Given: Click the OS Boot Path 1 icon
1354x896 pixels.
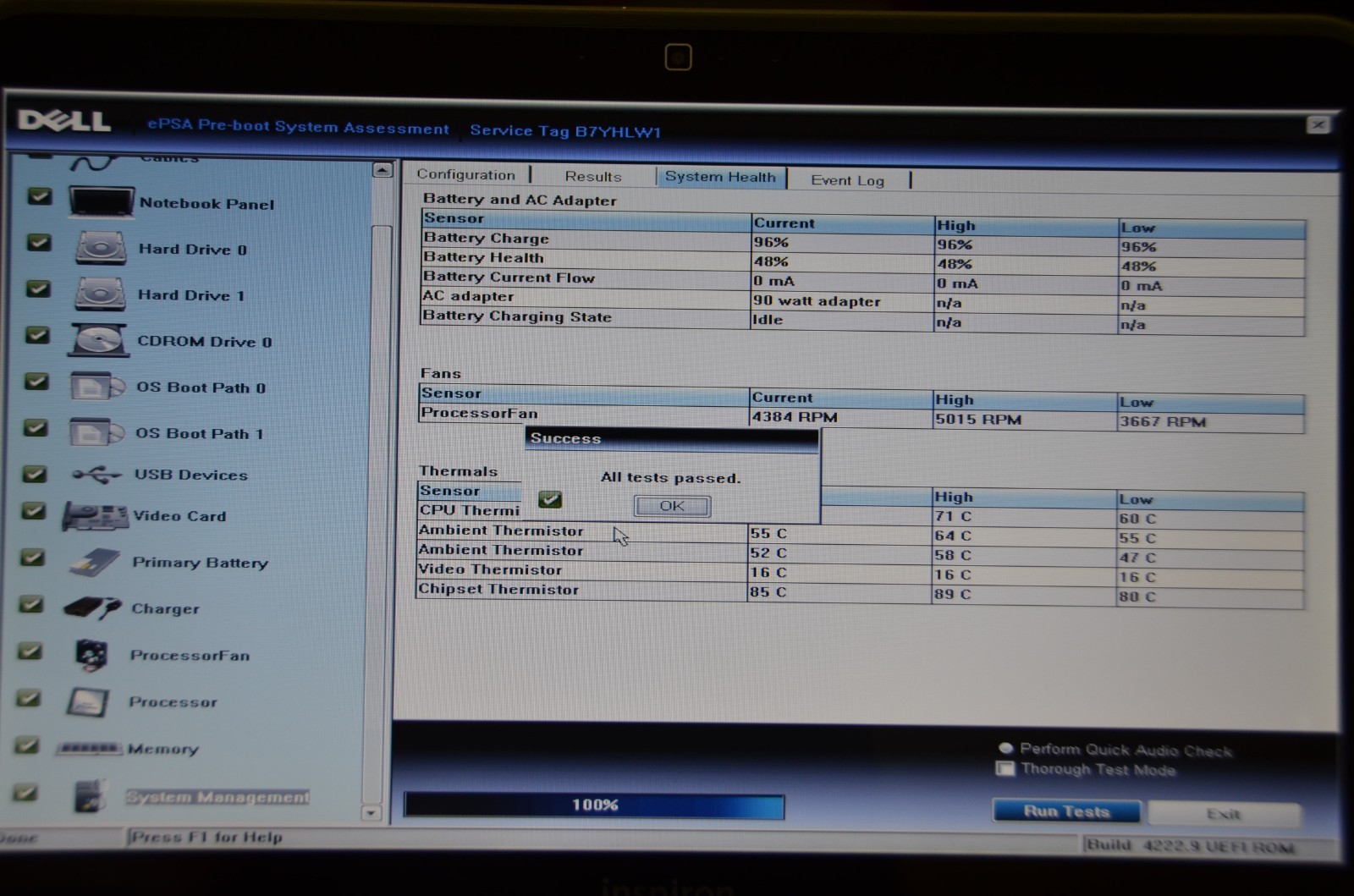Looking at the screenshot, I should [96, 432].
